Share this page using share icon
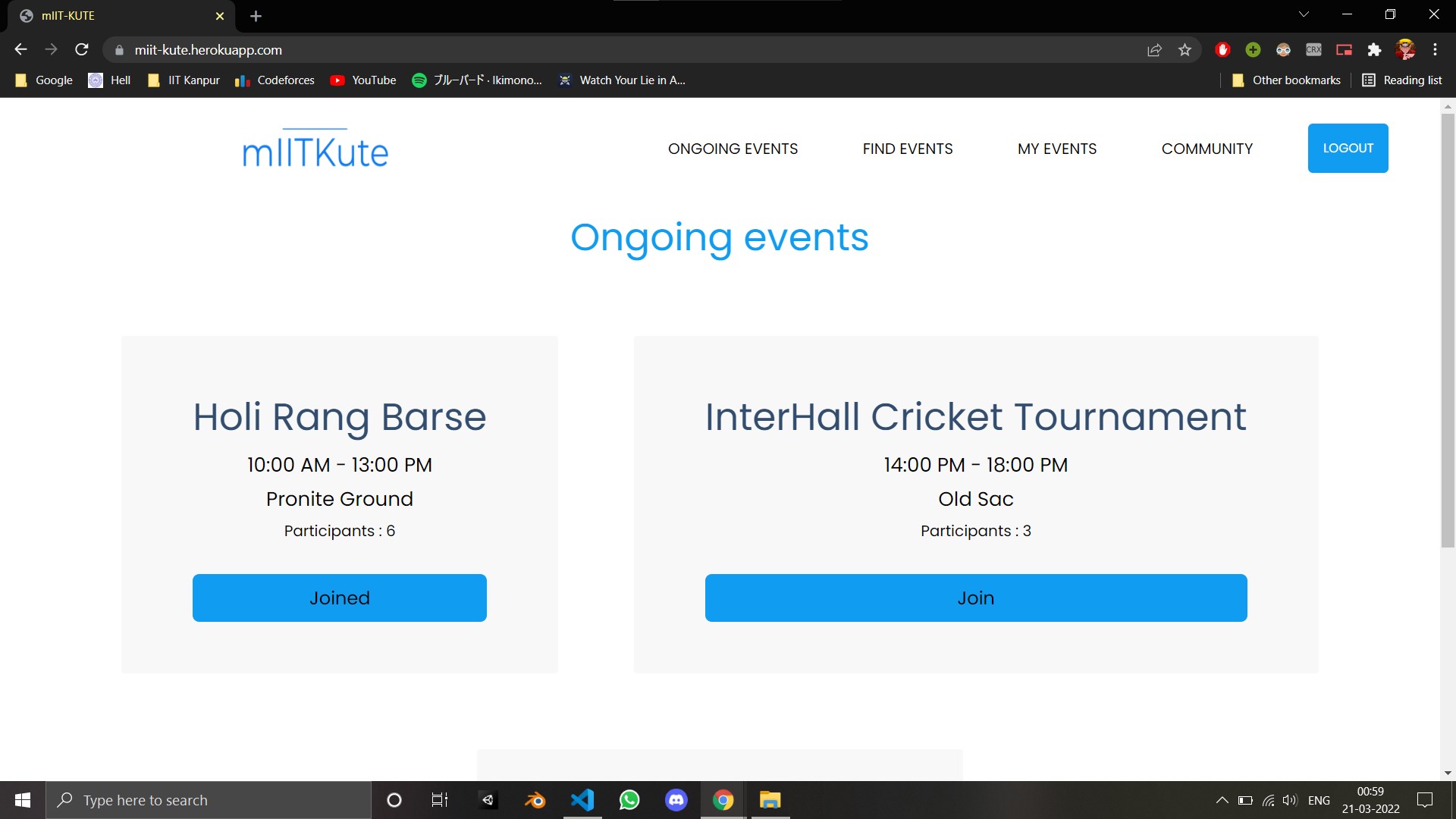 coord(1154,50)
